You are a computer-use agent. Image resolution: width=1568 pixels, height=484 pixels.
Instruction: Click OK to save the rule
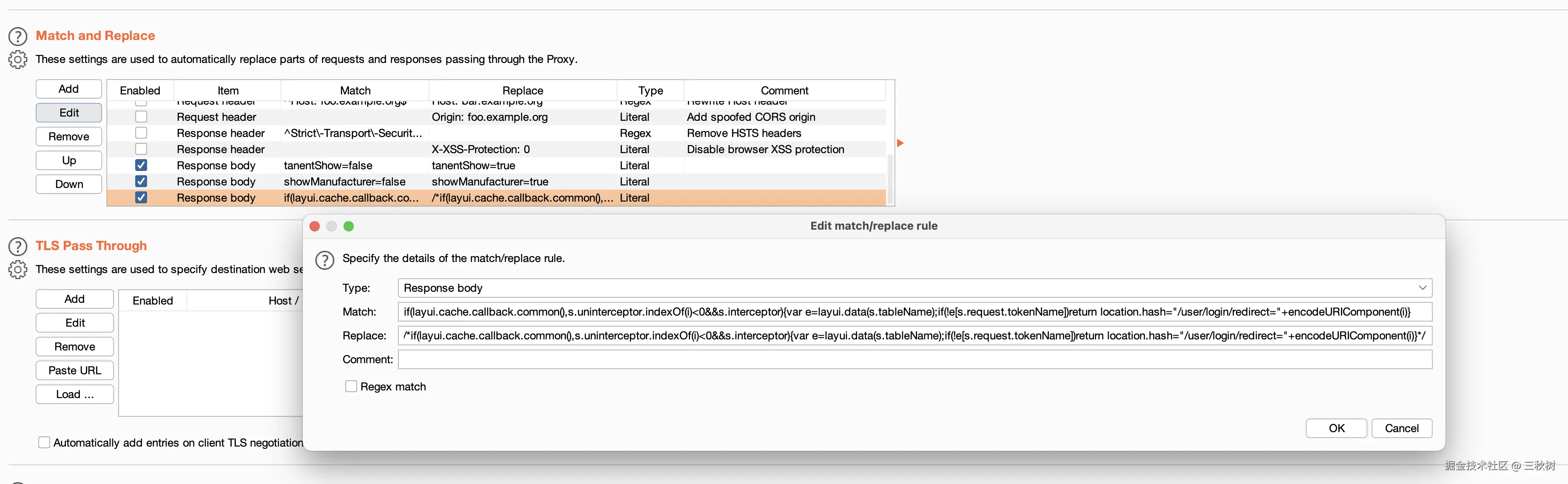tap(1336, 428)
